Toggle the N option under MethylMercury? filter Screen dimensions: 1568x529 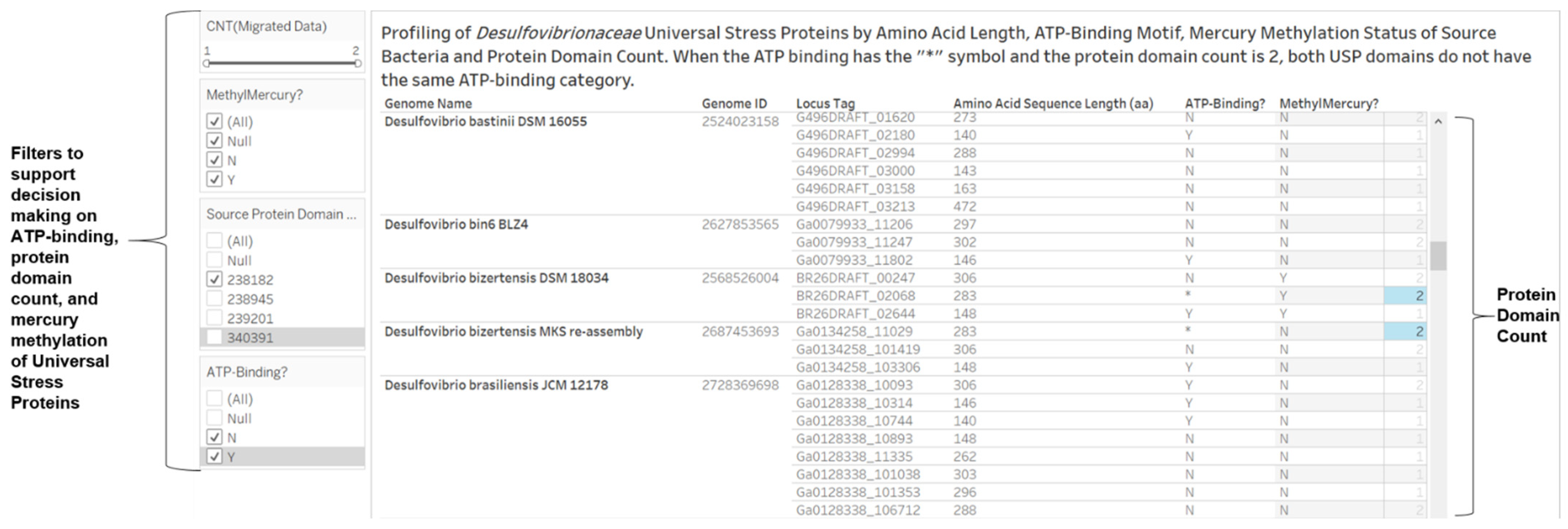[x=214, y=160]
